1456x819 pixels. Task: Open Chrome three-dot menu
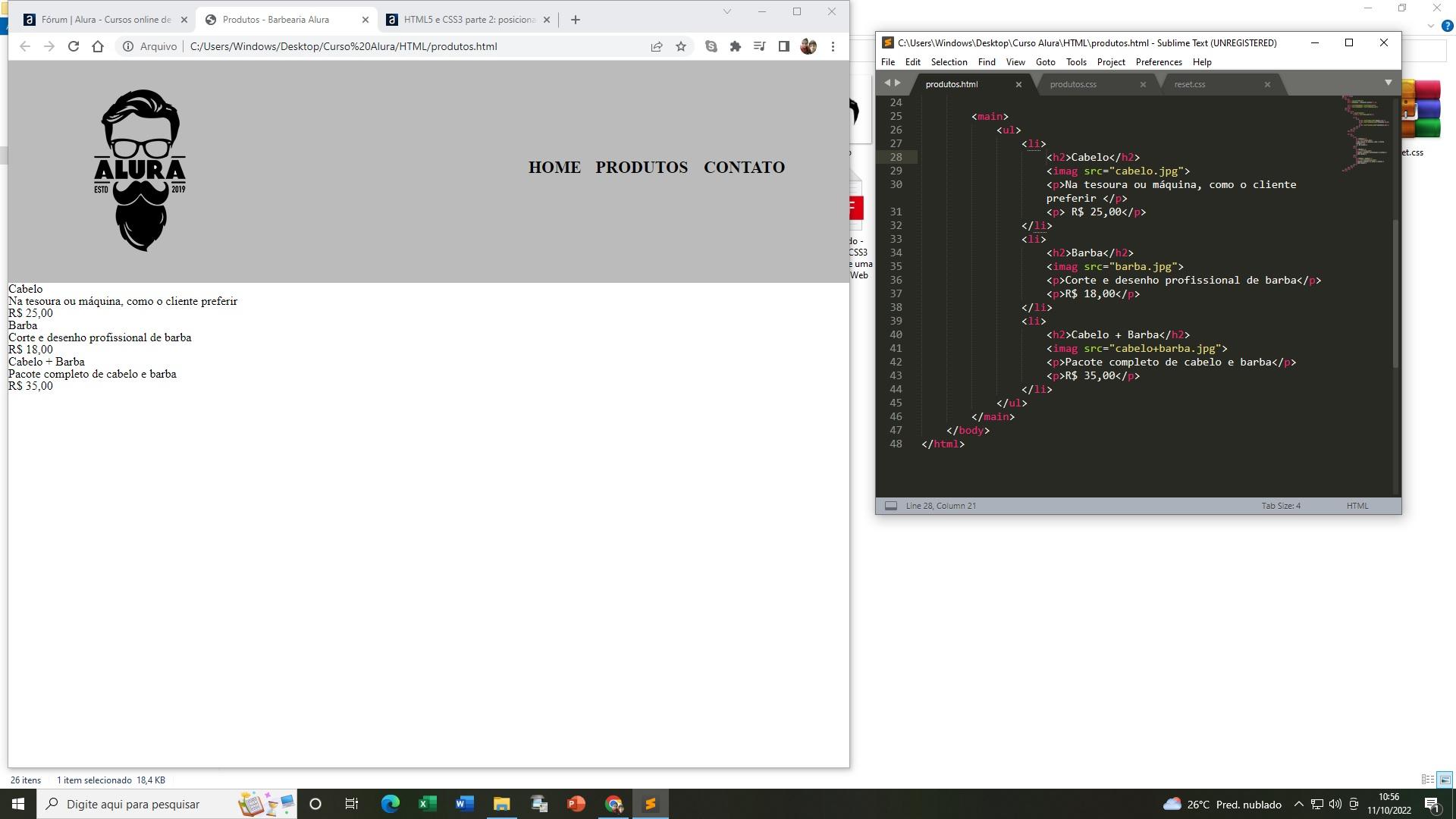pyautogui.click(x=833, y=46)
